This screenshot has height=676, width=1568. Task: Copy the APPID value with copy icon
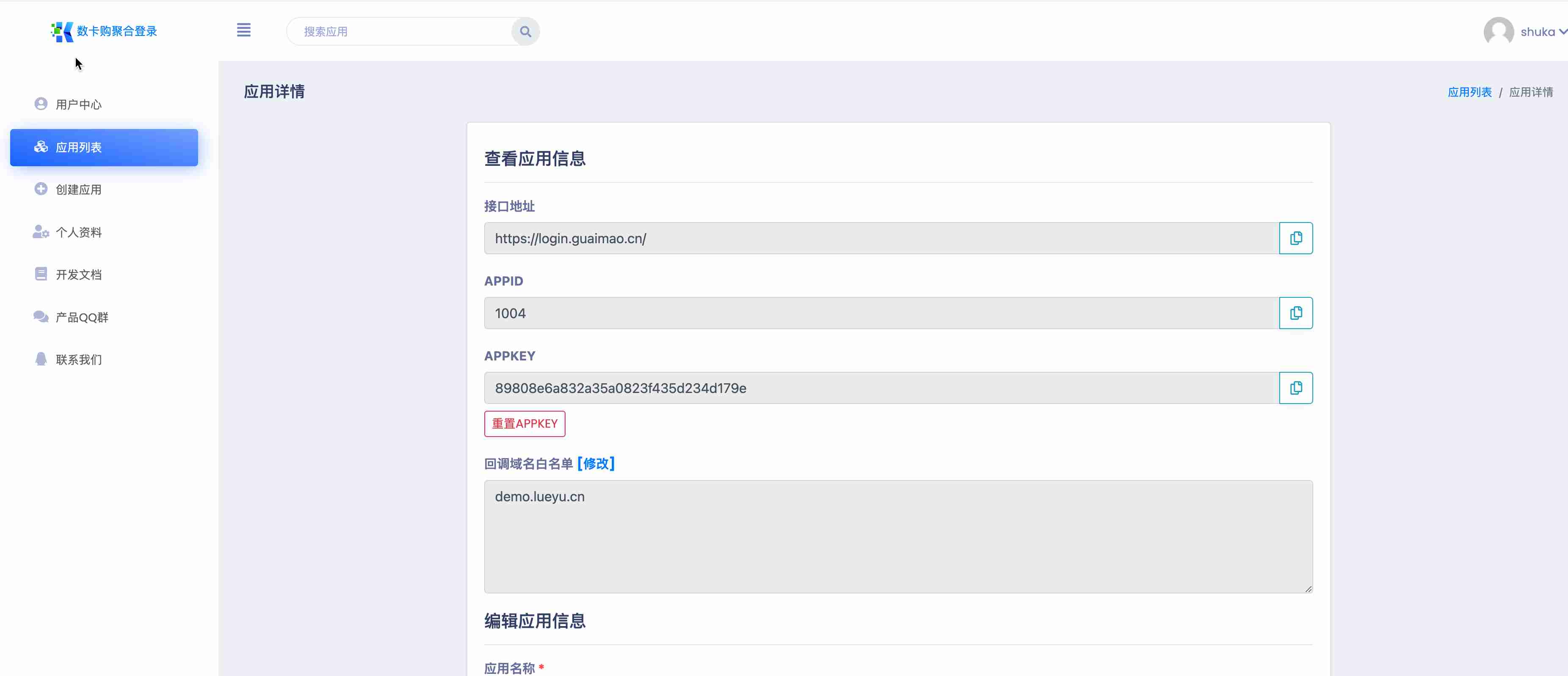click(1295, 313)
